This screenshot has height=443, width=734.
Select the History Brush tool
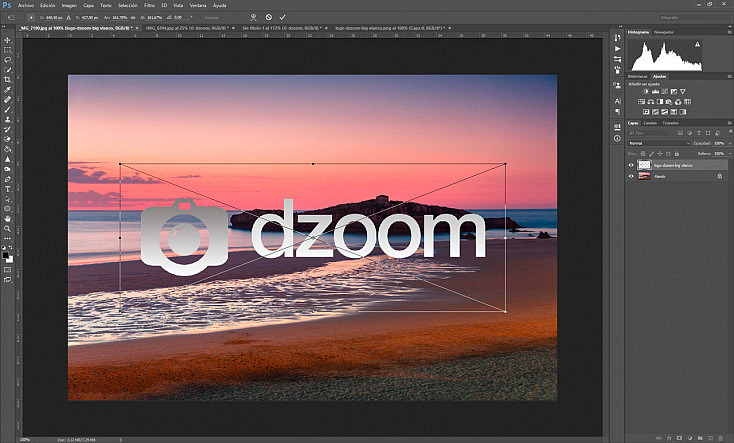click(7, 129)
